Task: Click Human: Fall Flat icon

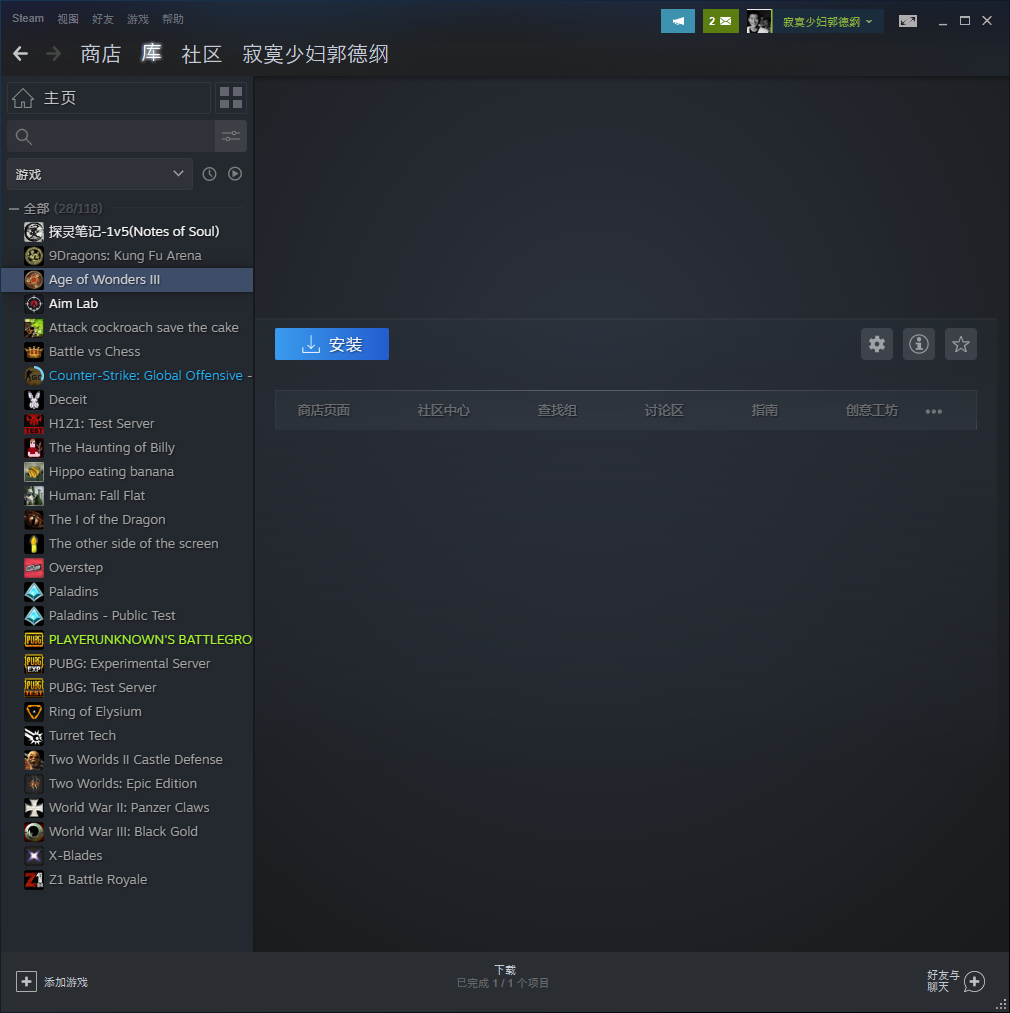Action: (34, 496)
